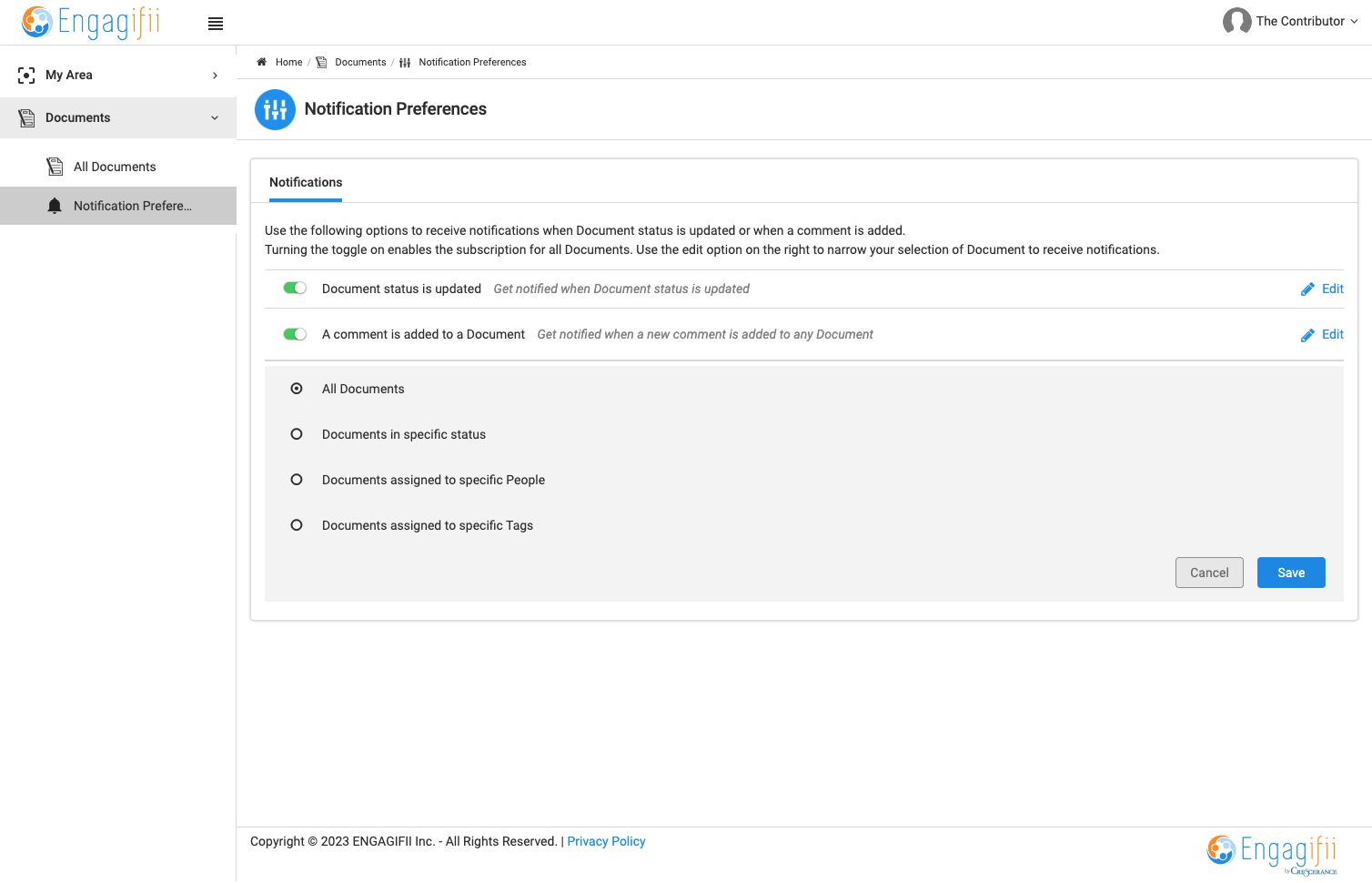The width and height of the screenshot is (1372, 883).
Task: Open the My Area menu item
Action: pos(118,75)
